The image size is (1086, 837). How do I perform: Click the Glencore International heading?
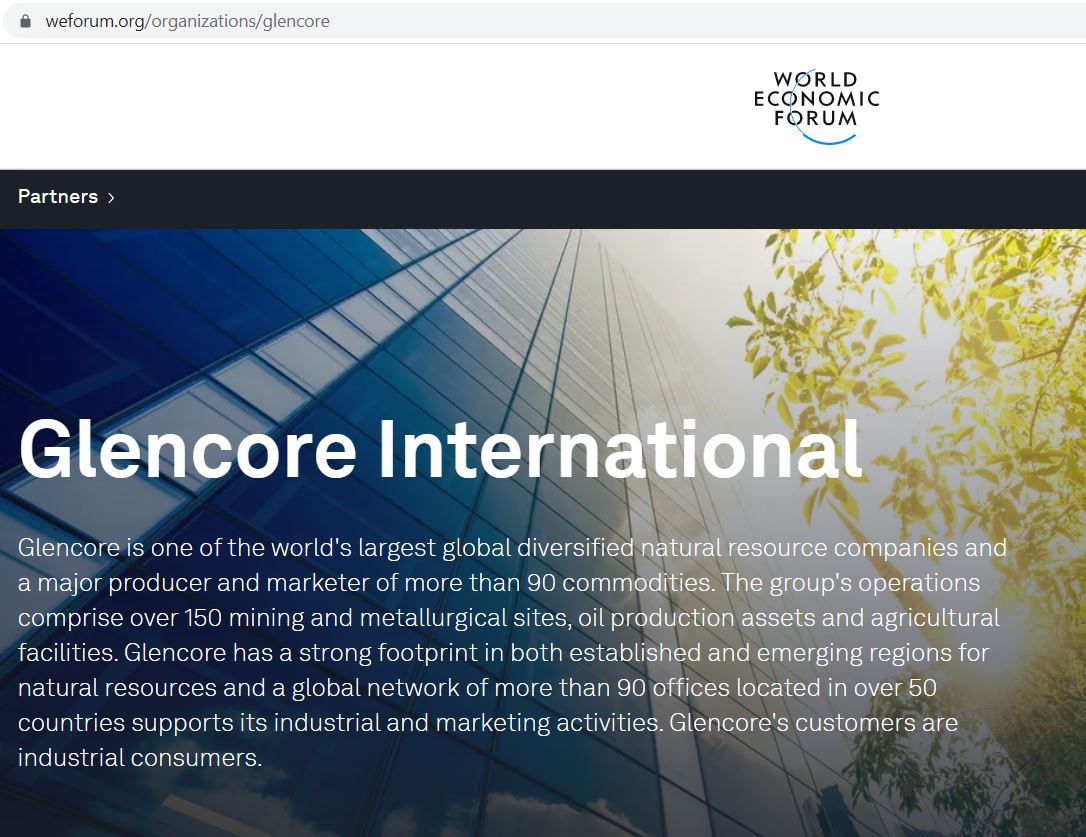coord(440,449)
